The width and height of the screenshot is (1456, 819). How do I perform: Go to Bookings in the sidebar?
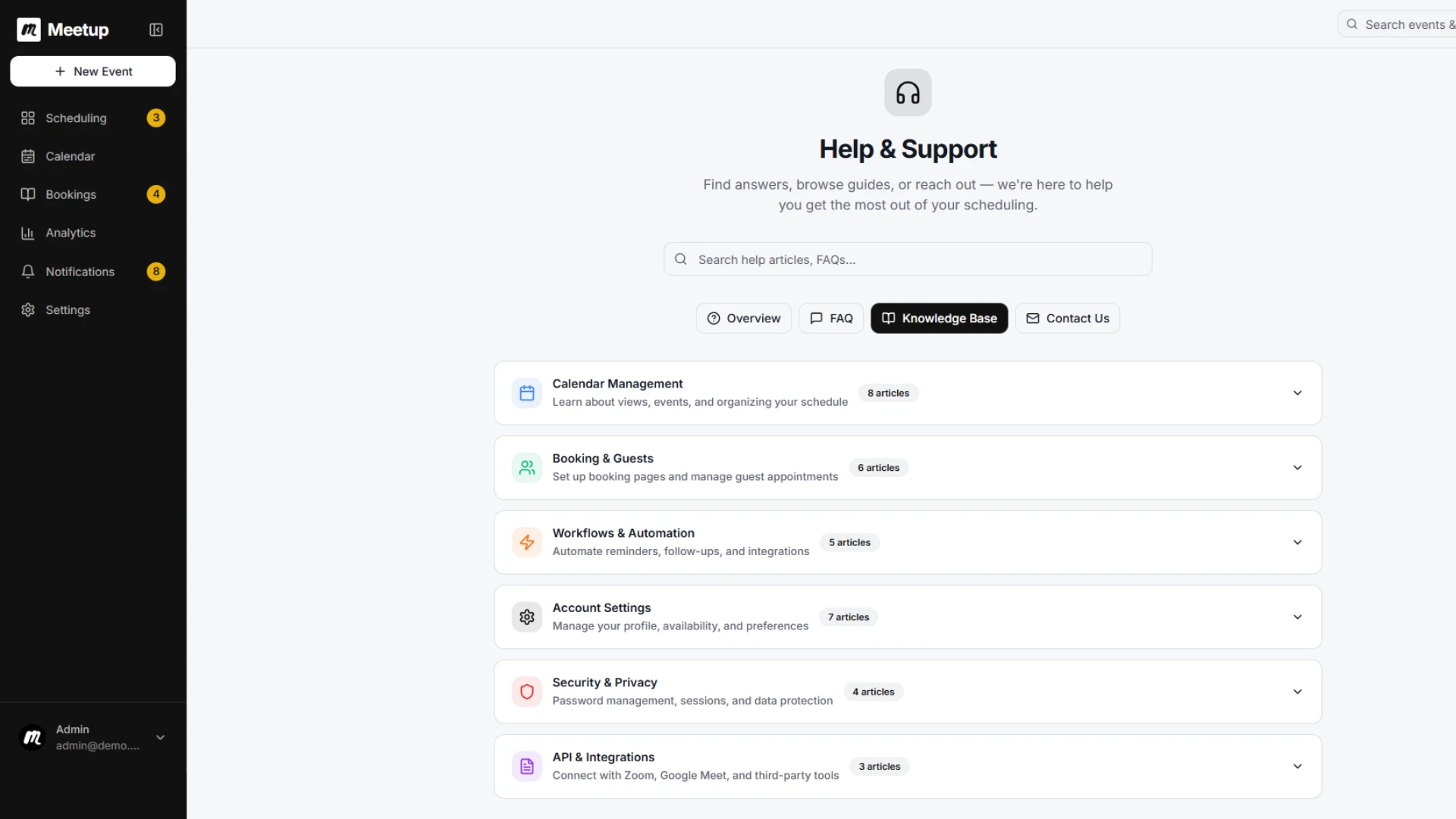tap(93, 194)
